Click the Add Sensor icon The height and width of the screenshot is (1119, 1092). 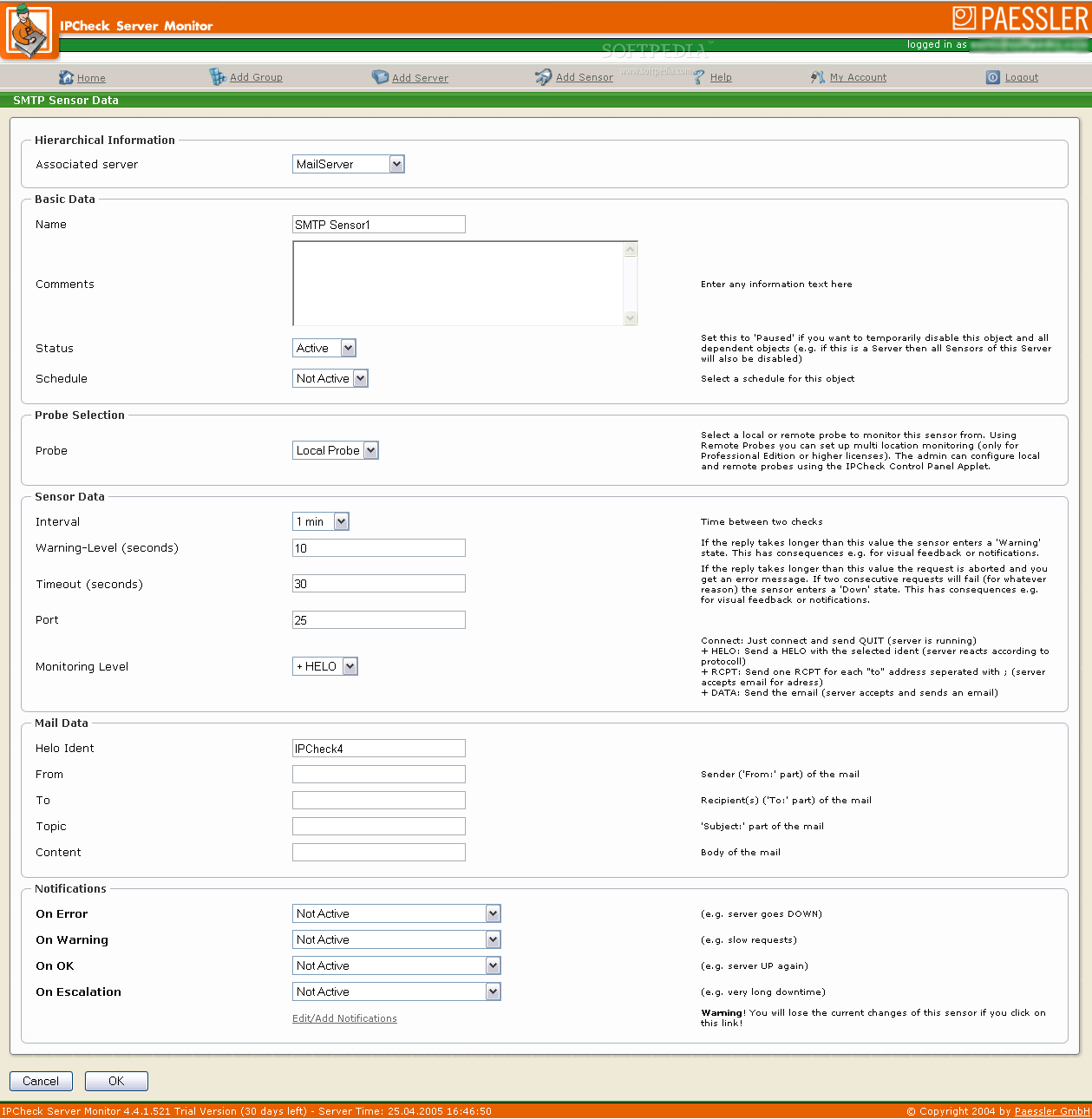click(x=543, y=77)
